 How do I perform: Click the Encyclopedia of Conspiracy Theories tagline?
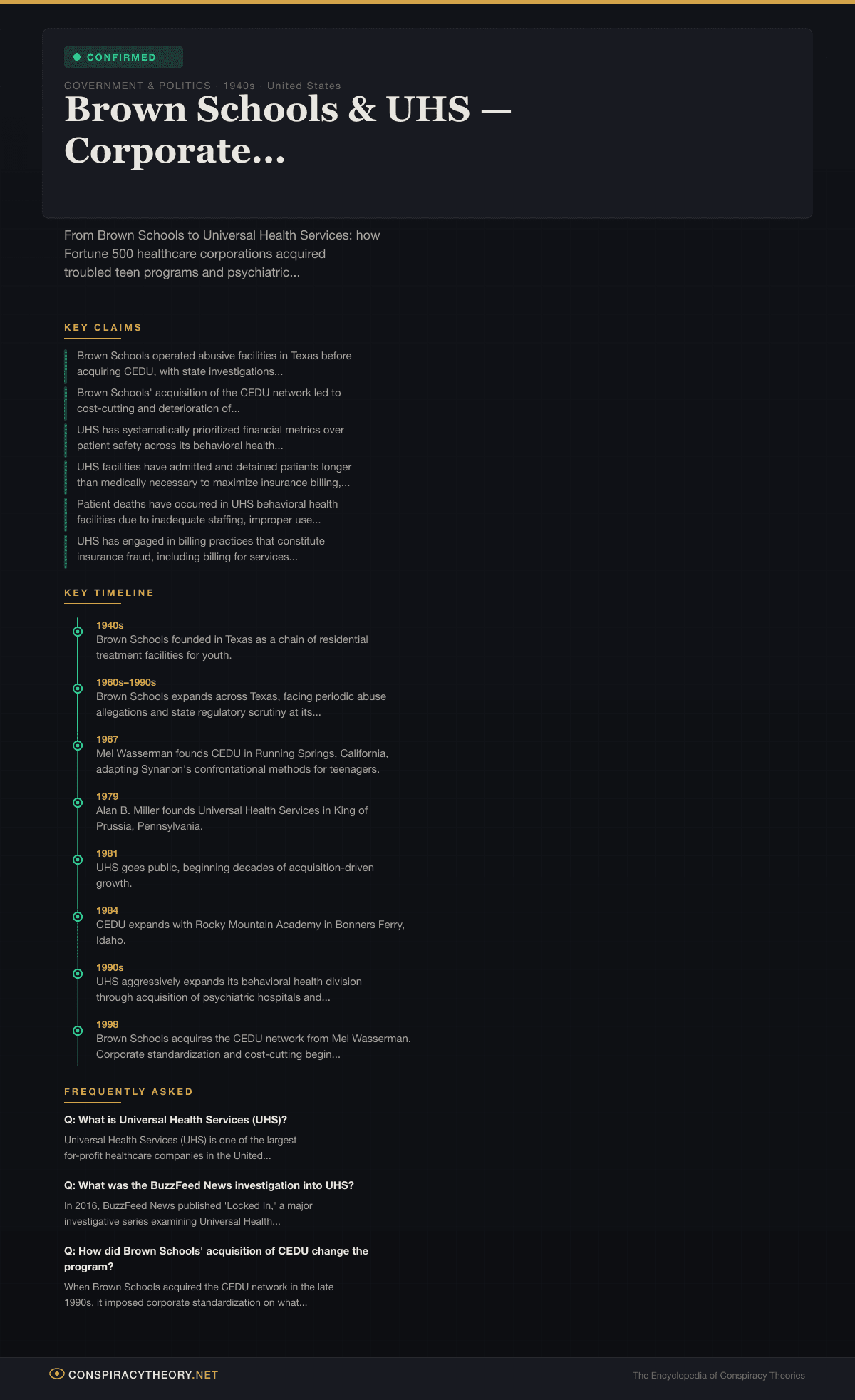pos(718,1376)
